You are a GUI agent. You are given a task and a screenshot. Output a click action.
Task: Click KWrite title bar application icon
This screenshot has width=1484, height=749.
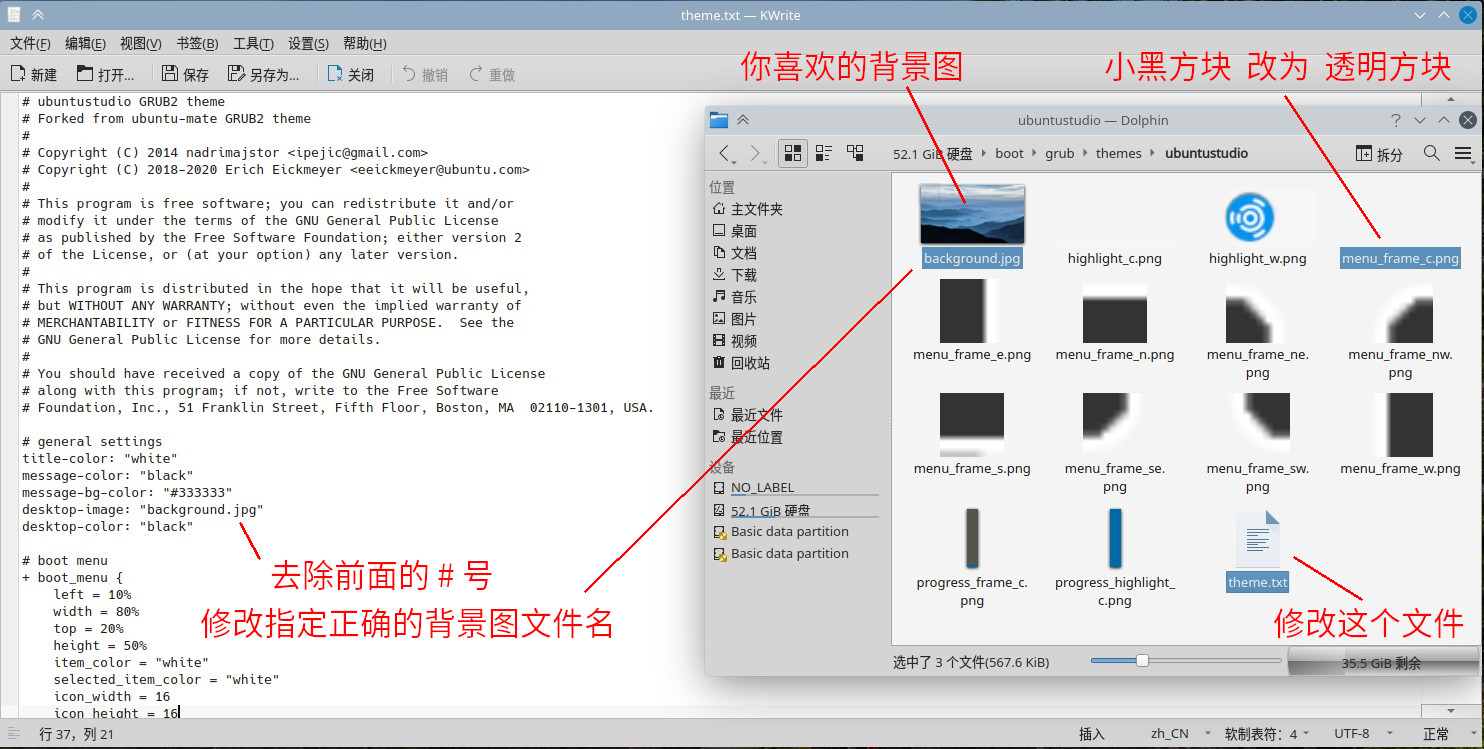[13, 15]
